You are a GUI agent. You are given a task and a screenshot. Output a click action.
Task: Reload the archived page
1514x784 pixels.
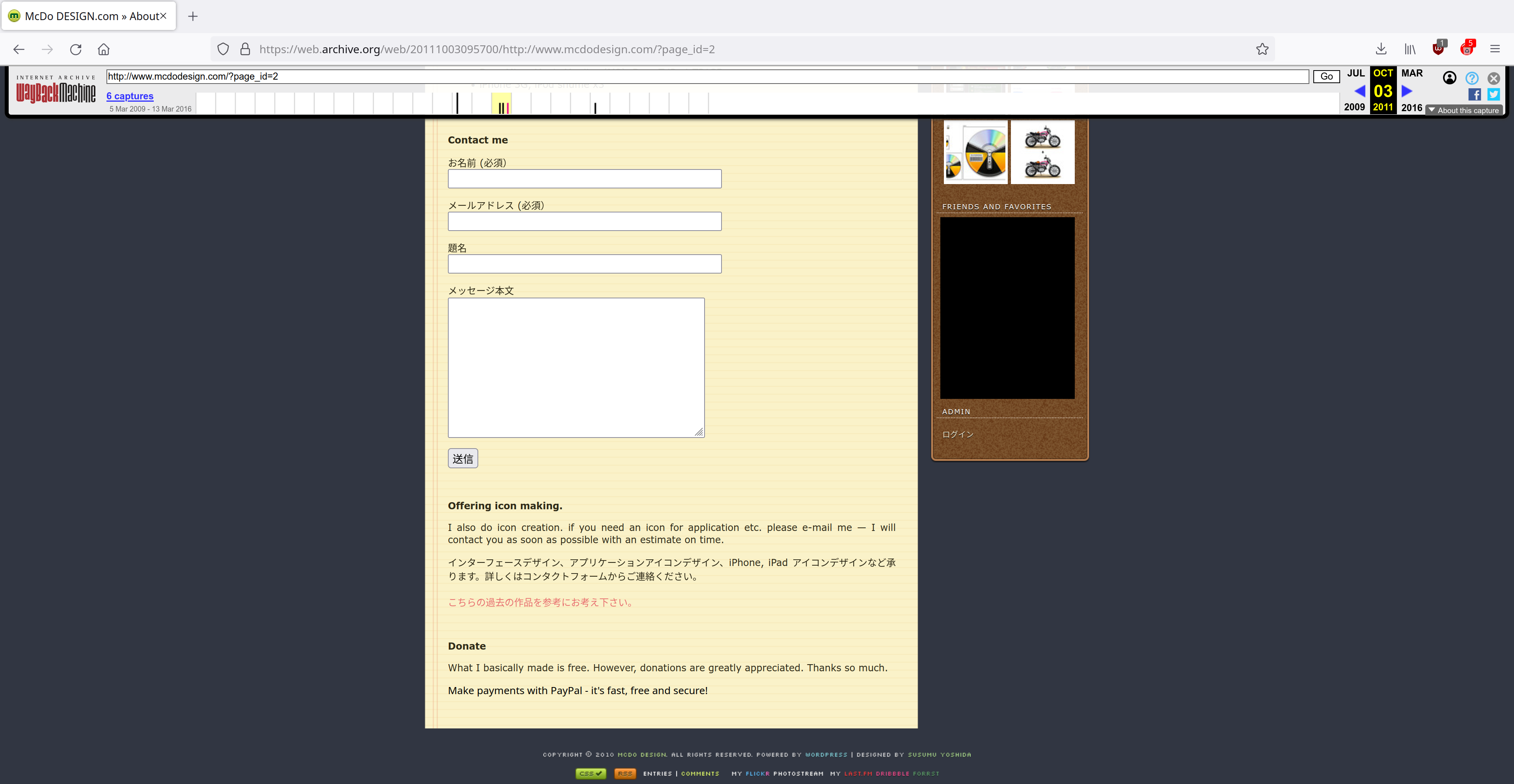tap(75, 49)
